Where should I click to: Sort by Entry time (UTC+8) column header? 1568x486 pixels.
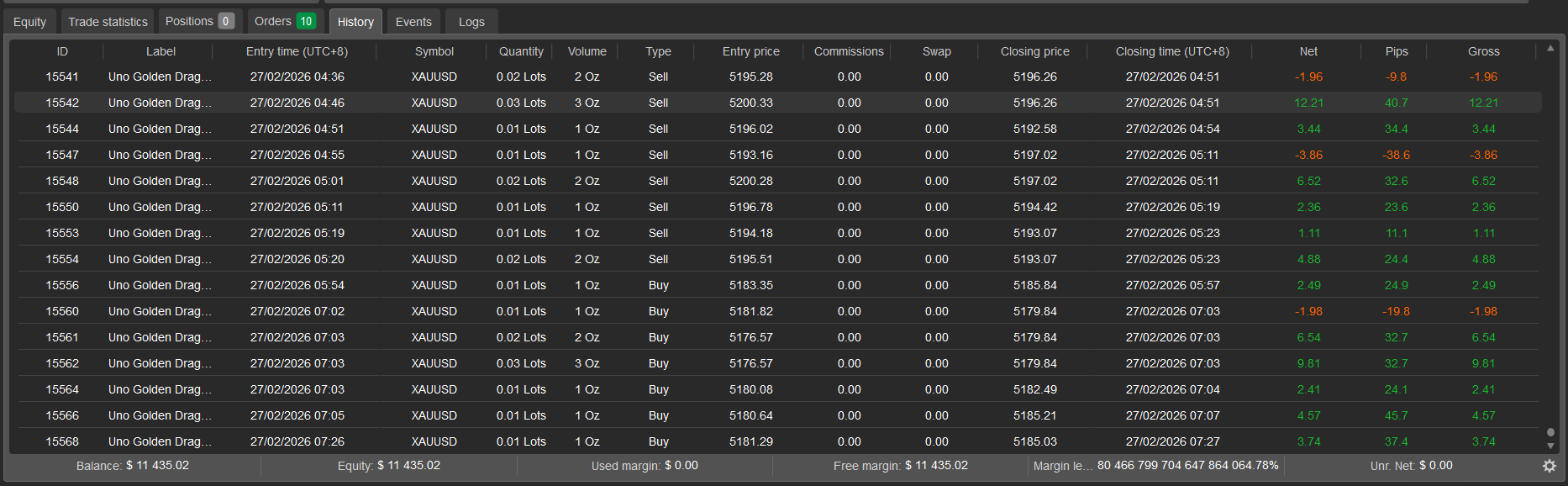coord(297,51)
